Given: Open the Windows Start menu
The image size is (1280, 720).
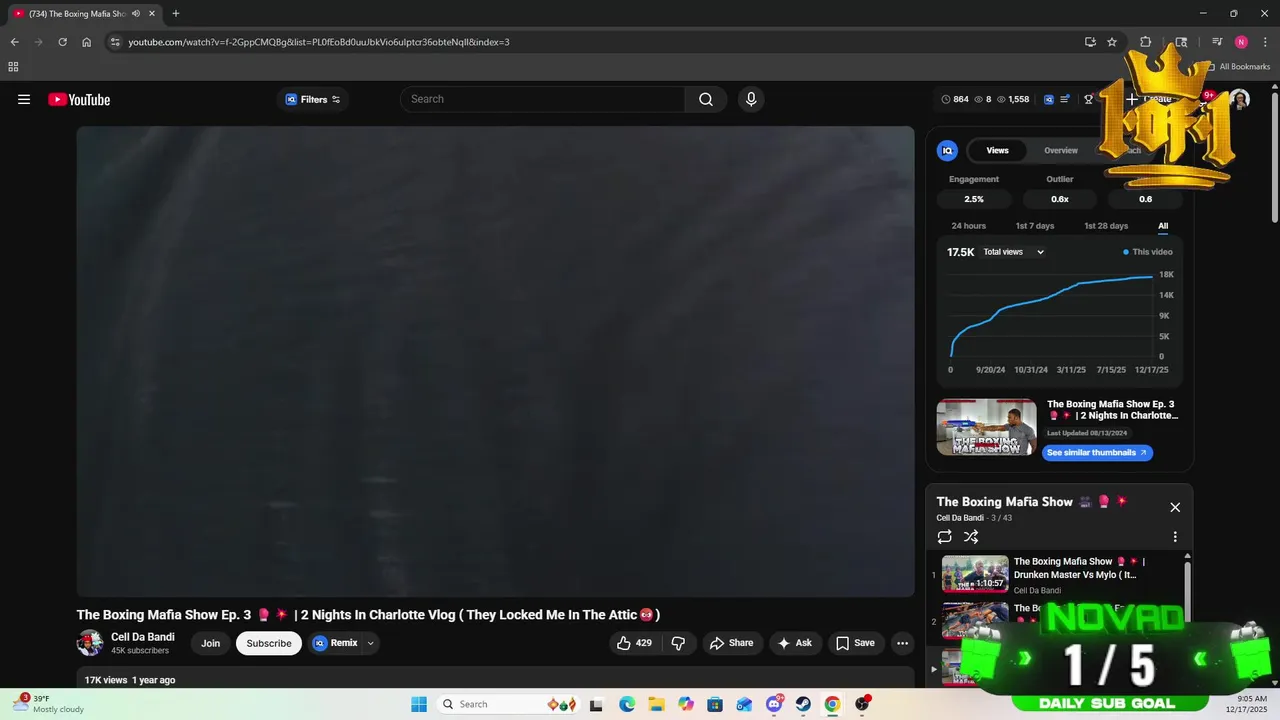Looking at the screenshot, I should coord(419,704).
